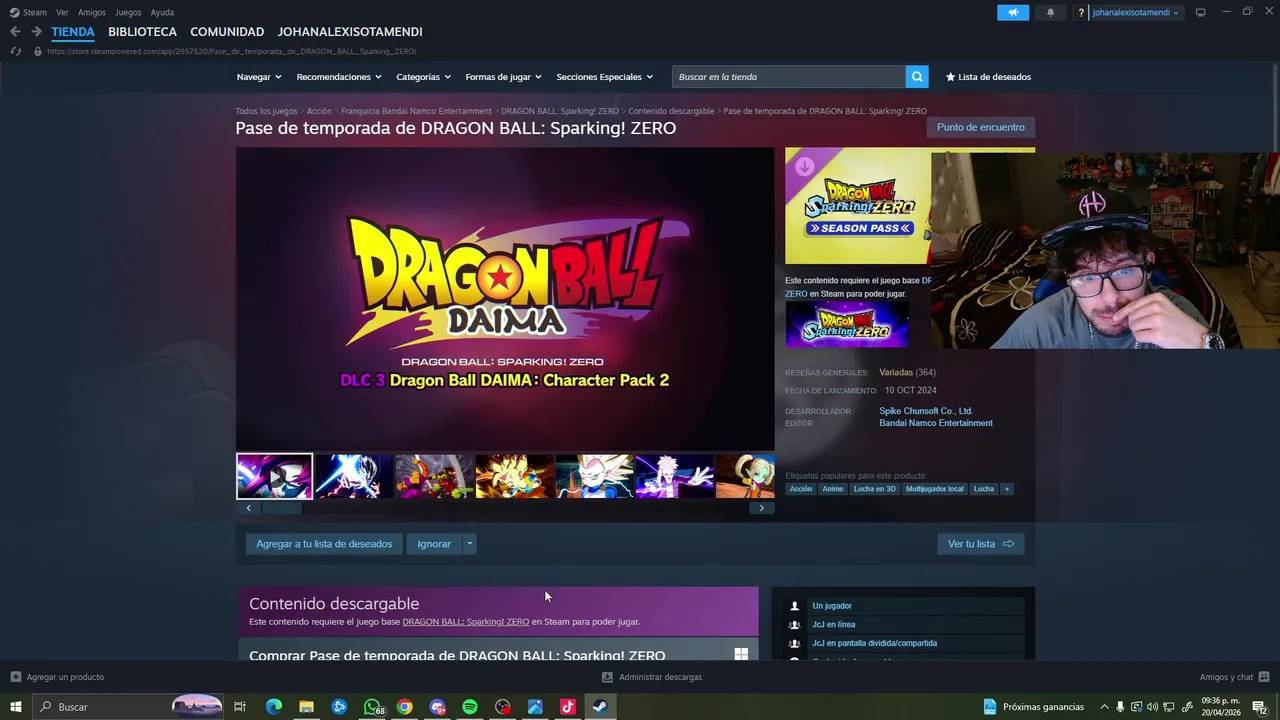
Task: Click the left arrow of thumbnail strip
Action: [249, 508]
